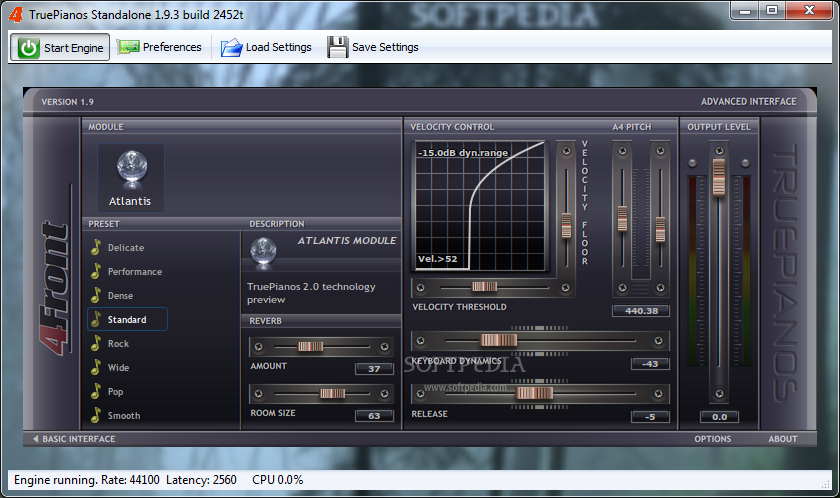Viewport: 840px width, 498px height.
Task: Switch to Basic Interface
Action: [x=74, y=439]
